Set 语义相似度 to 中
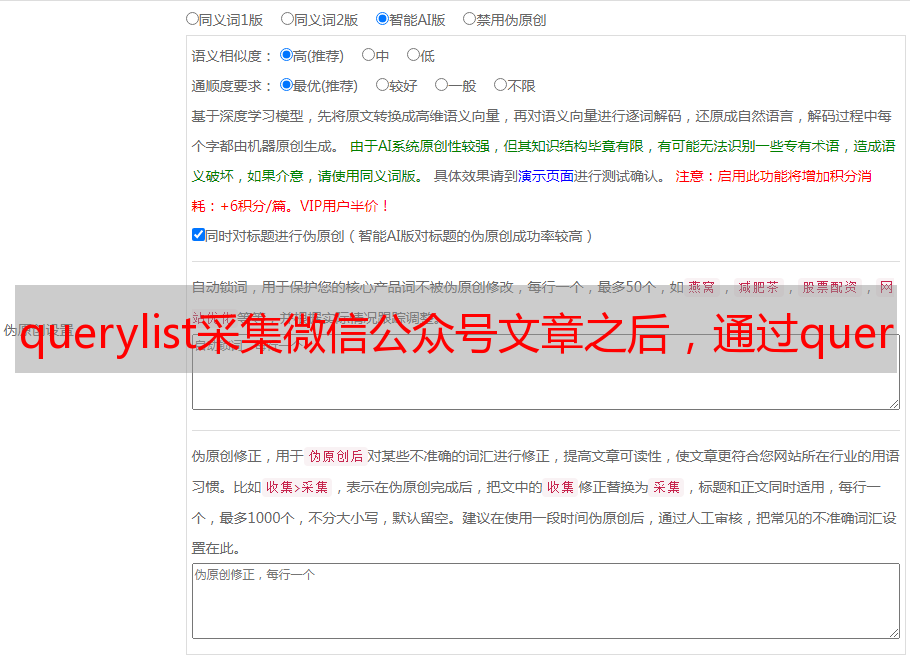Screen dimensions: 911x658 point(368,56)
